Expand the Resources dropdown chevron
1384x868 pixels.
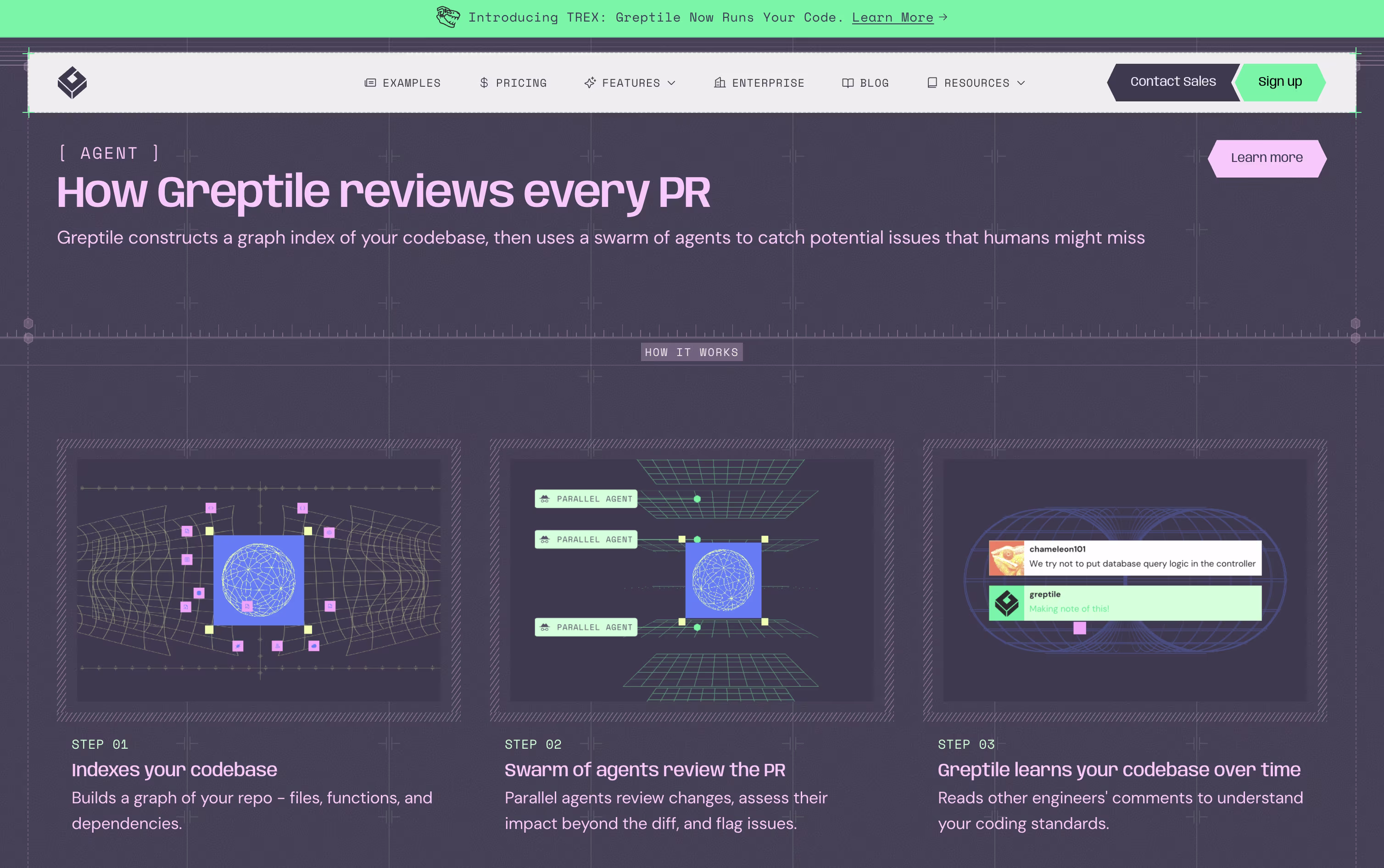click(1021, 83)
